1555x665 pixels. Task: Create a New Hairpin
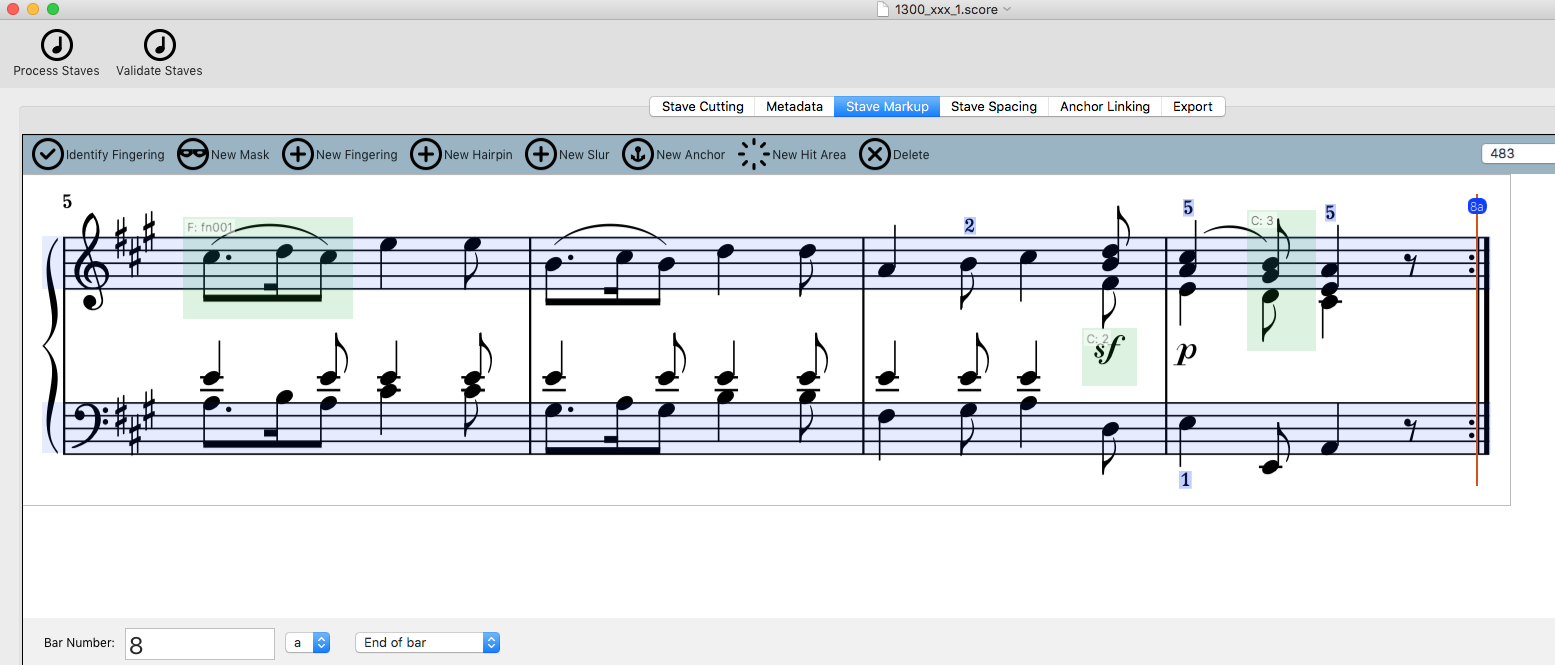coord(426,155)
